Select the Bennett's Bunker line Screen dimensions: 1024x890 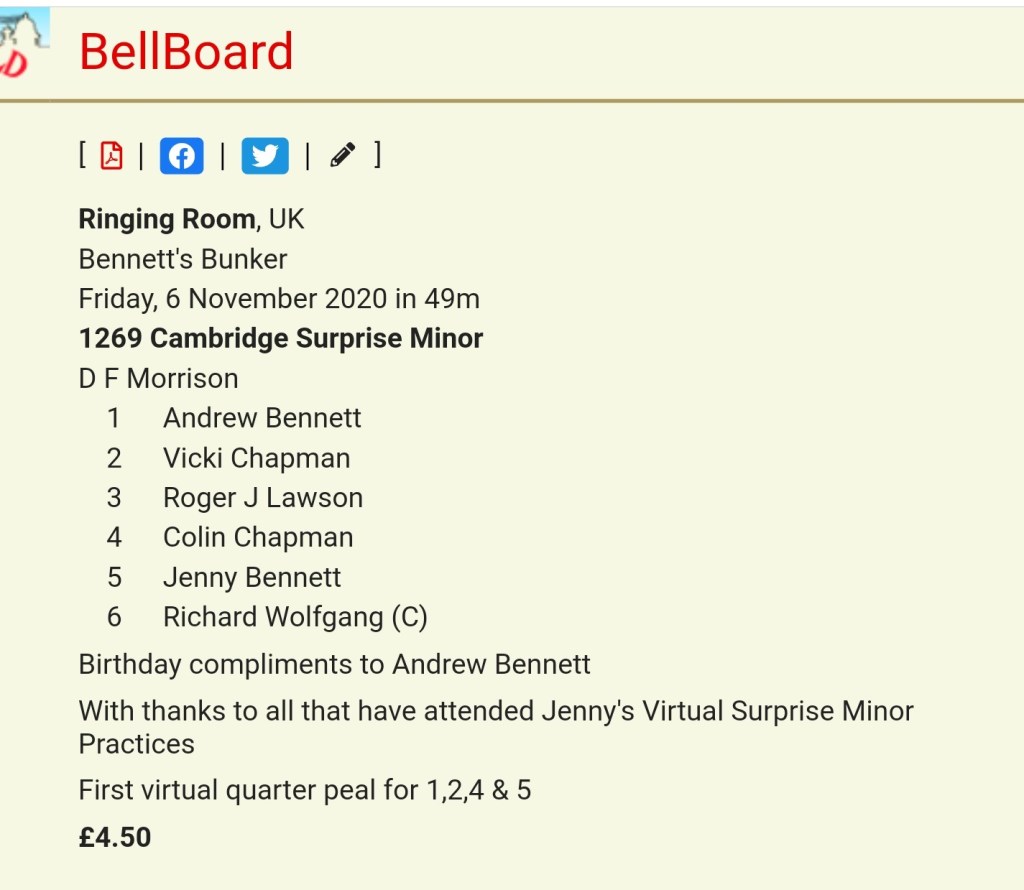pos(183,259)
